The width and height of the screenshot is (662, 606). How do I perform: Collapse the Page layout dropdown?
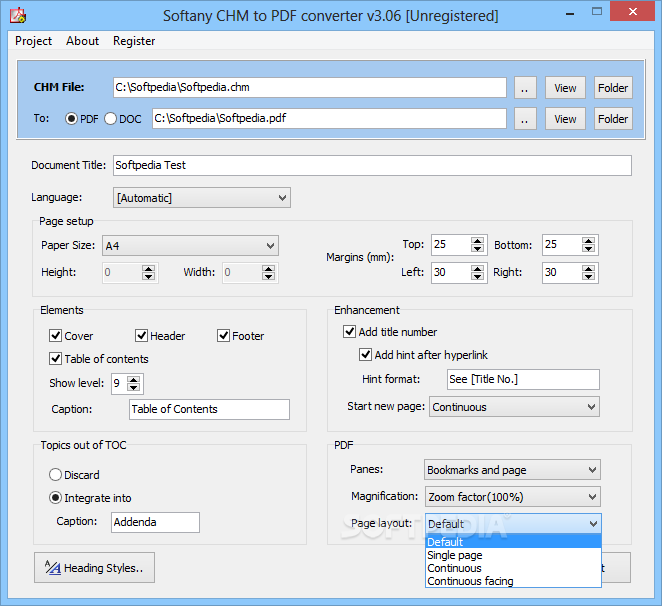coord(513,524)
